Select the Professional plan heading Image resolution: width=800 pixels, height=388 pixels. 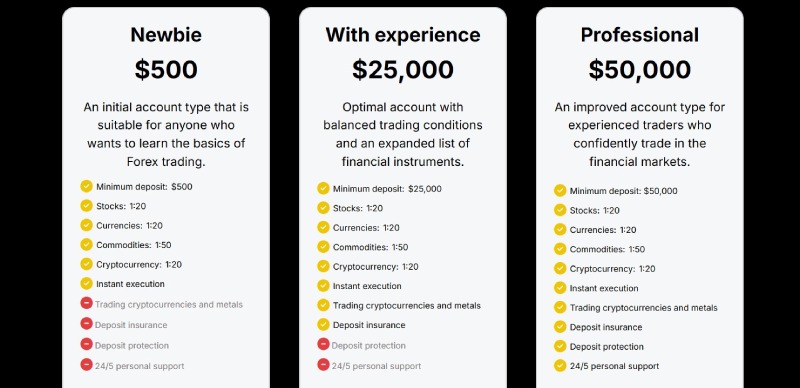639,35
